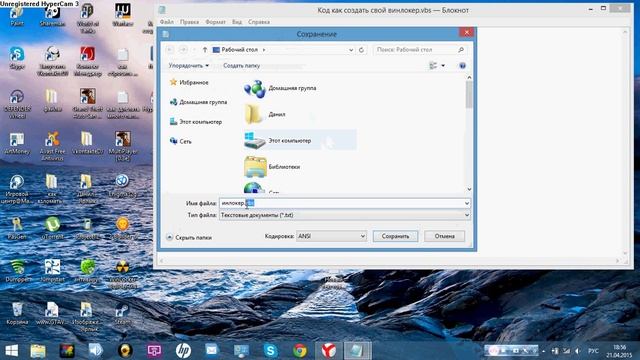Image resolution: width=640 pixels, height=360 pixels.
Task: Click the volume icon in the system tray
Action: click(577, 351)
